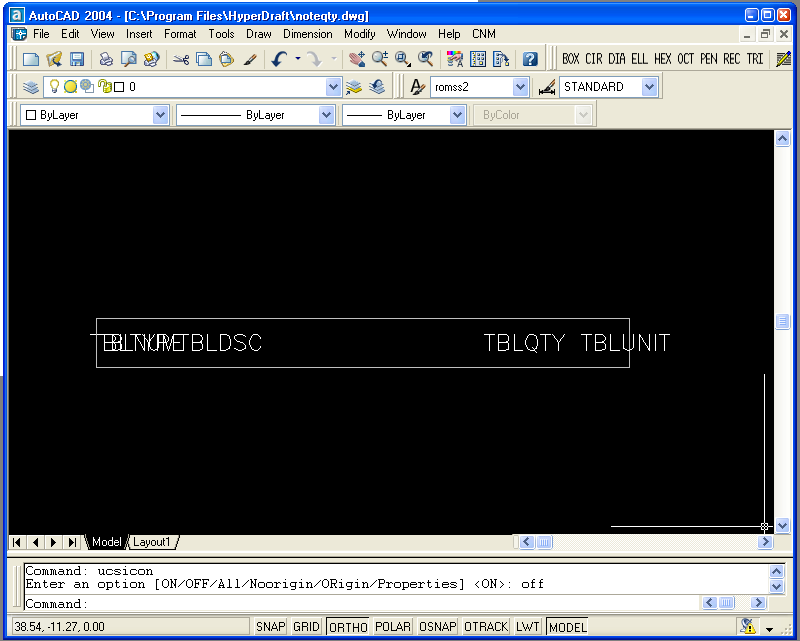This screenshot has width=800, height=641.
Task: Open the Help question mark icon
Action: point(530,59)
